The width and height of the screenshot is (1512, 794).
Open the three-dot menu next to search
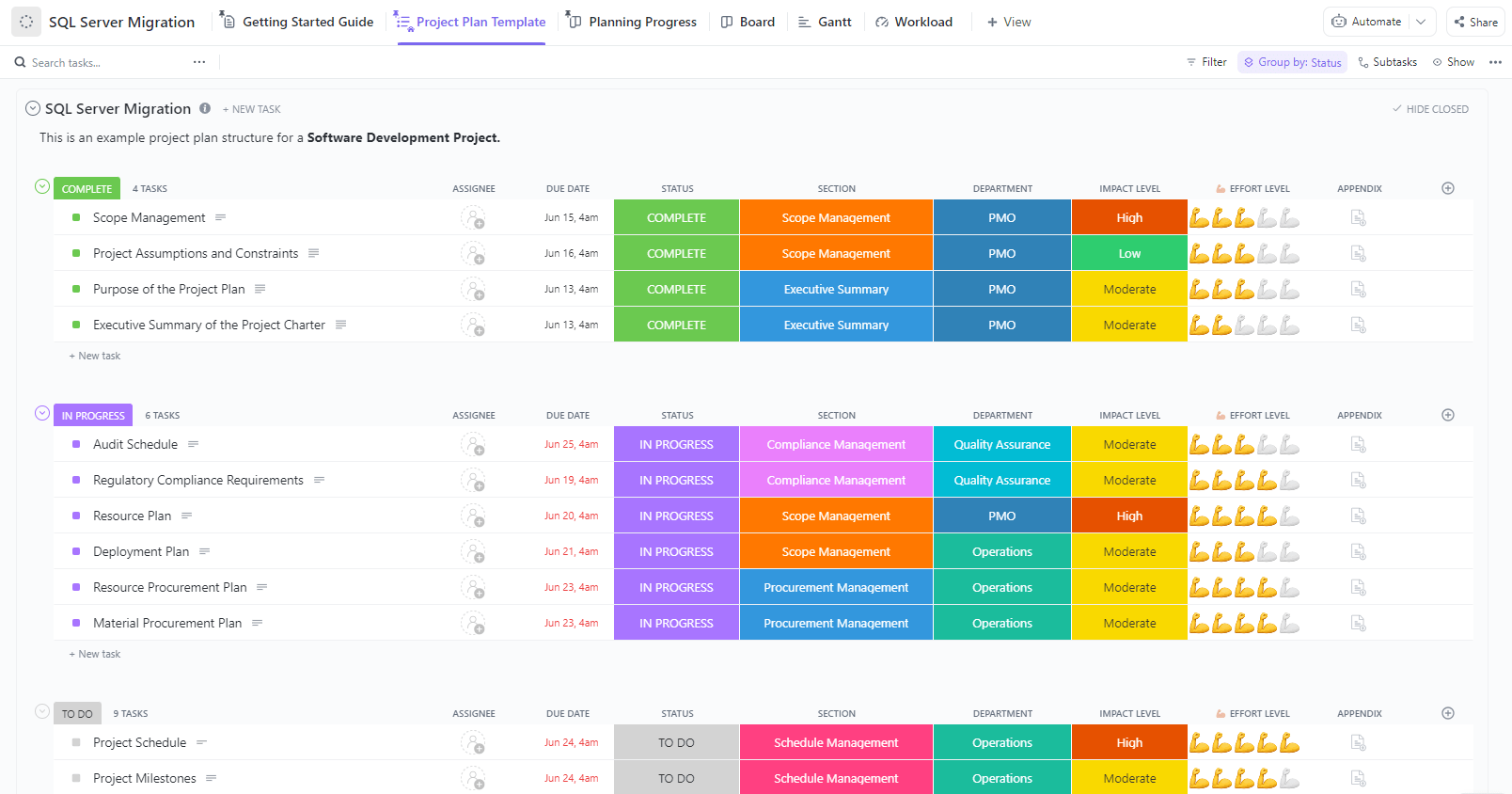[199, 62]
